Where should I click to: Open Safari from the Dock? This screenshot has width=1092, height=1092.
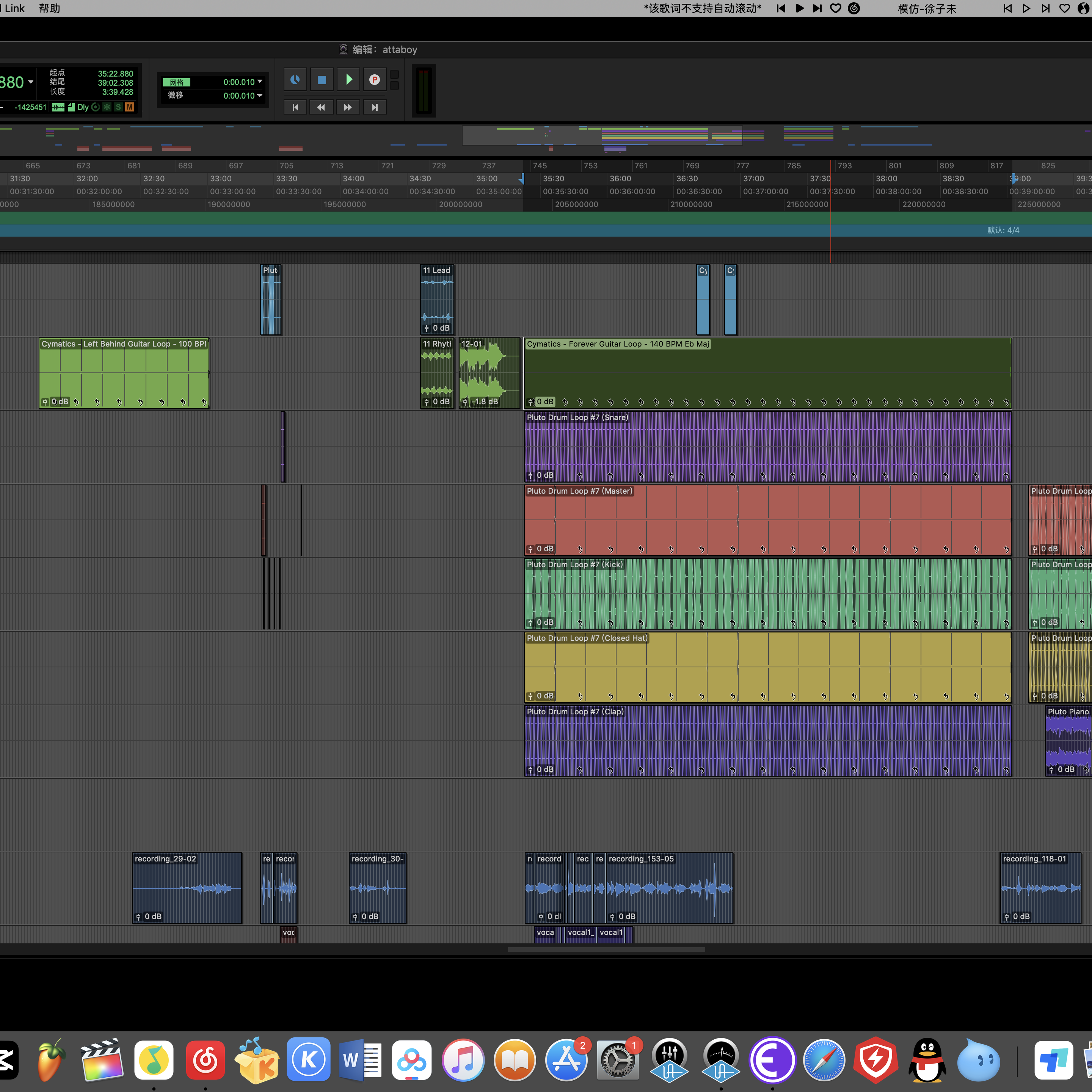pos(824,1061)
